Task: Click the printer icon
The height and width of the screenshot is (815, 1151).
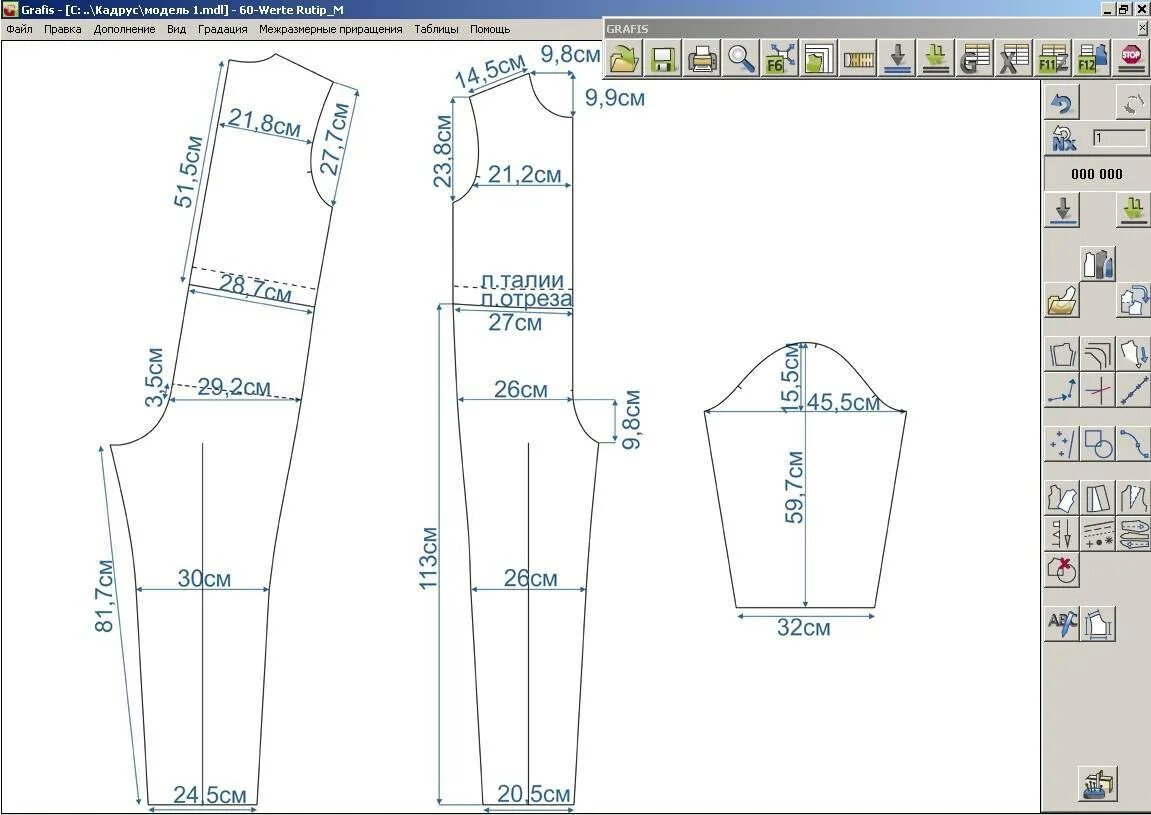Action: click(x=702, y=58)
